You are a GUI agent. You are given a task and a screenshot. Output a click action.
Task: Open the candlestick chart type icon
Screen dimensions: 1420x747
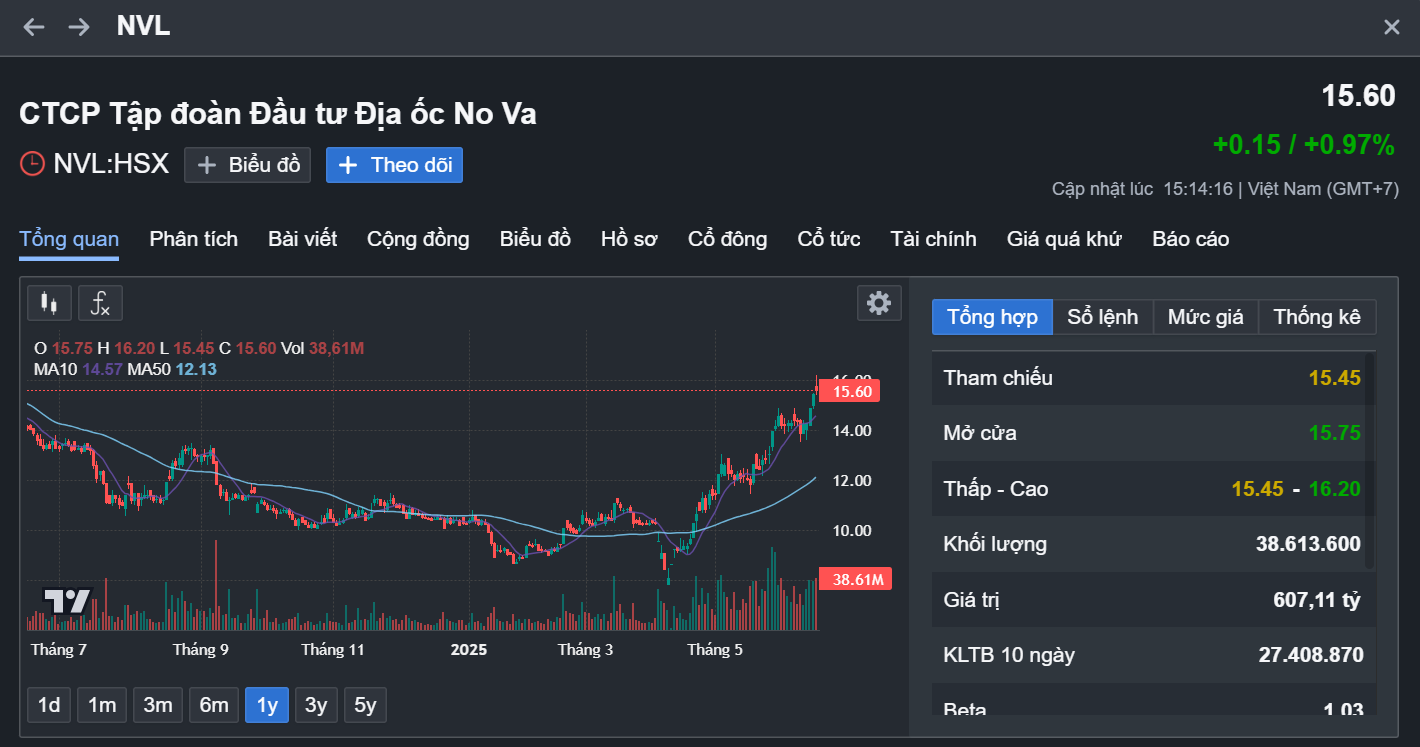tap(50, 303)
